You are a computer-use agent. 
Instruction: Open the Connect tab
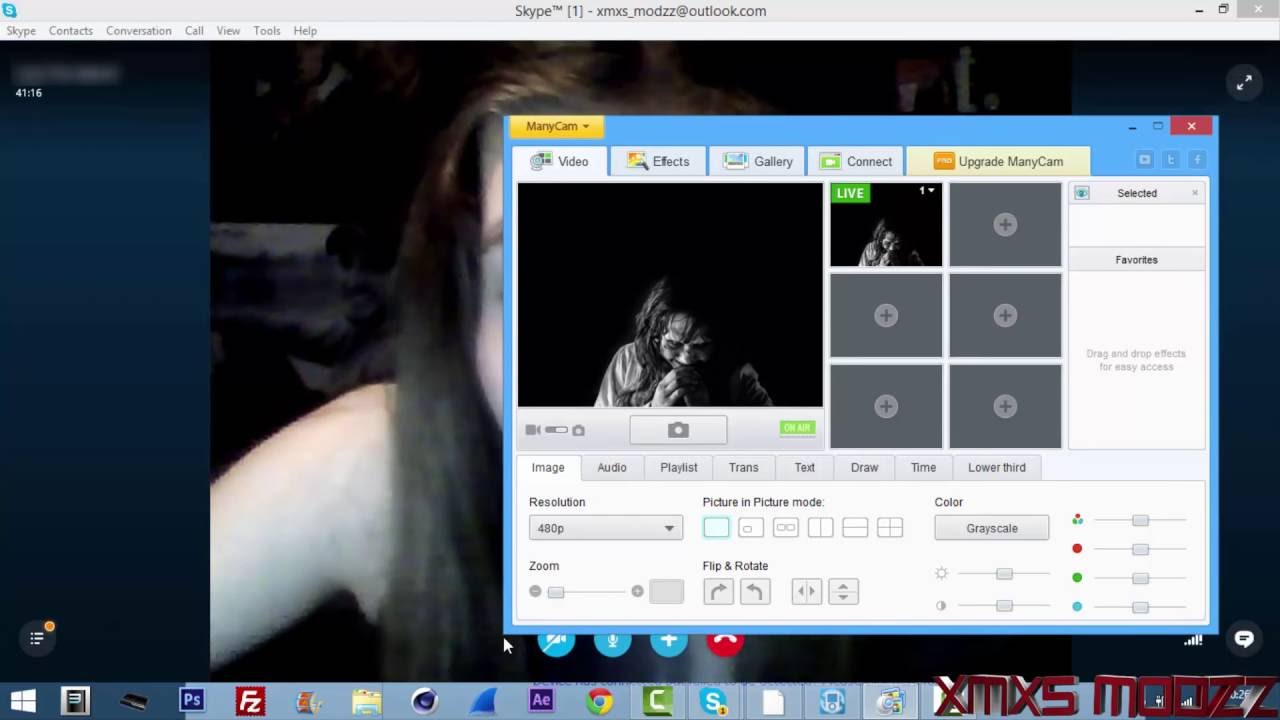click(856, 161)
